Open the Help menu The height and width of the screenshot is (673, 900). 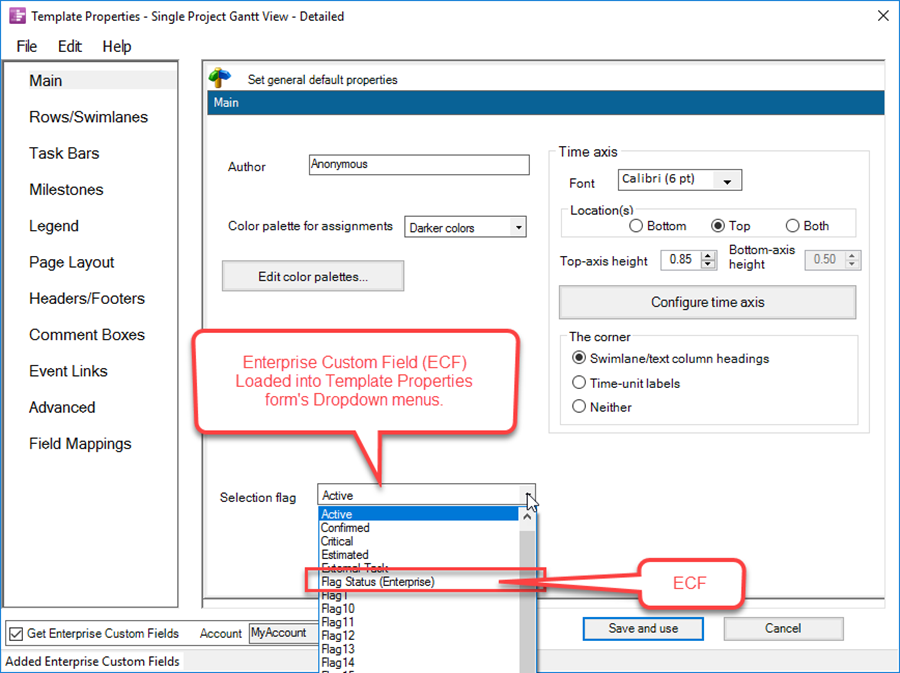(117, 46)
